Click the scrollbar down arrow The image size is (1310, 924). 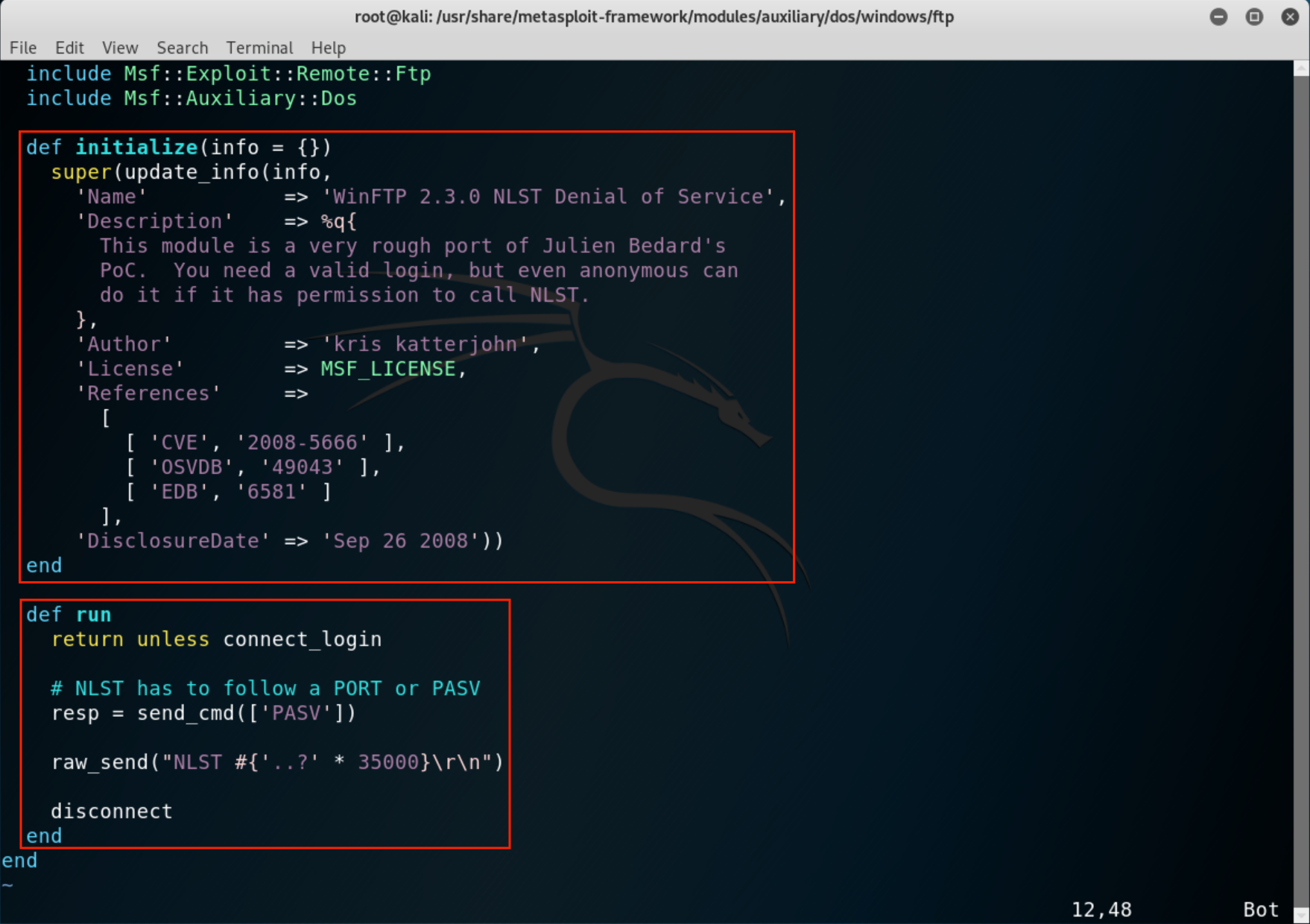click(x=1302, y=915)
